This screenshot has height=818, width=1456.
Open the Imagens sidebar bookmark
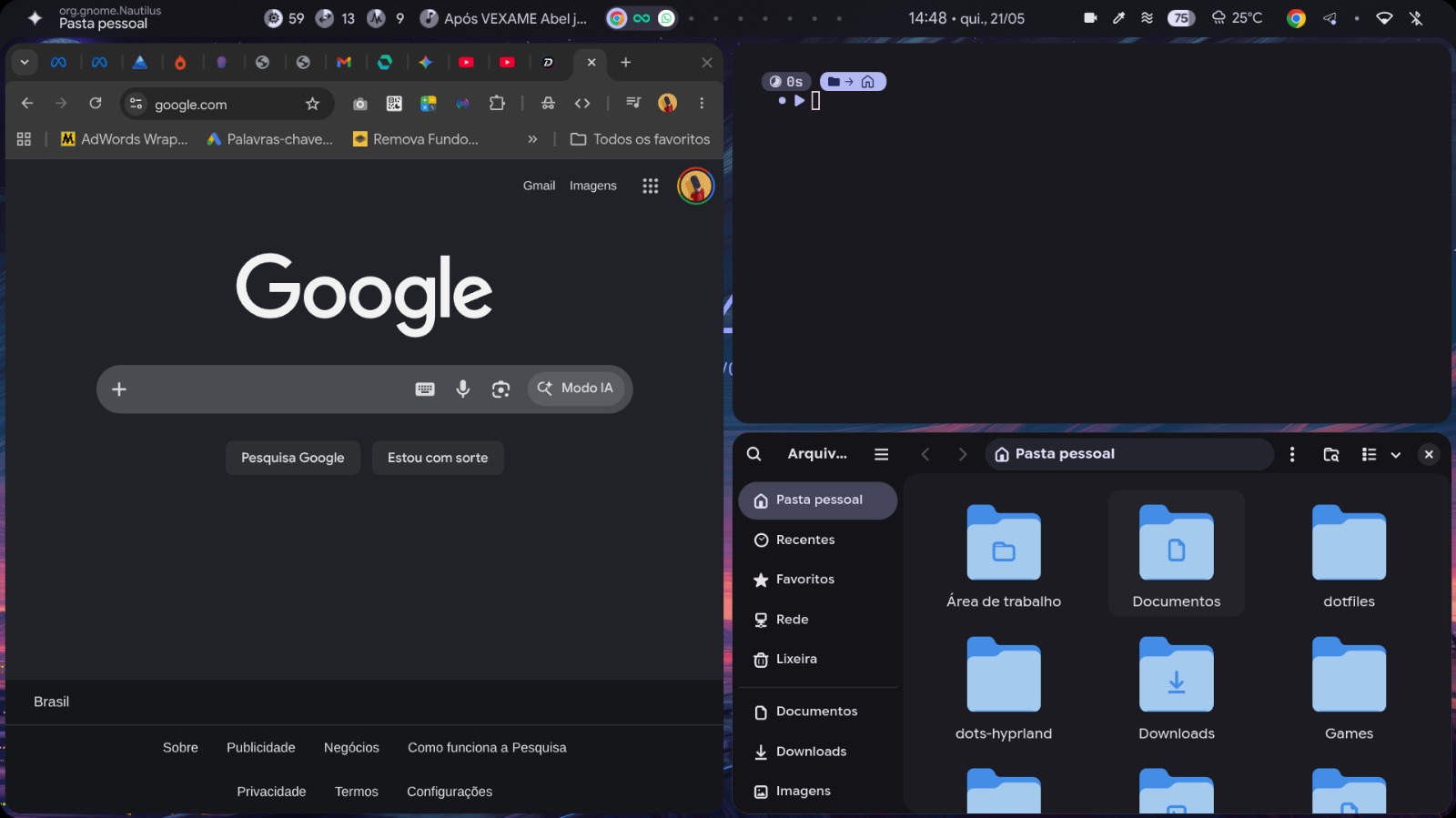(818, 792)
